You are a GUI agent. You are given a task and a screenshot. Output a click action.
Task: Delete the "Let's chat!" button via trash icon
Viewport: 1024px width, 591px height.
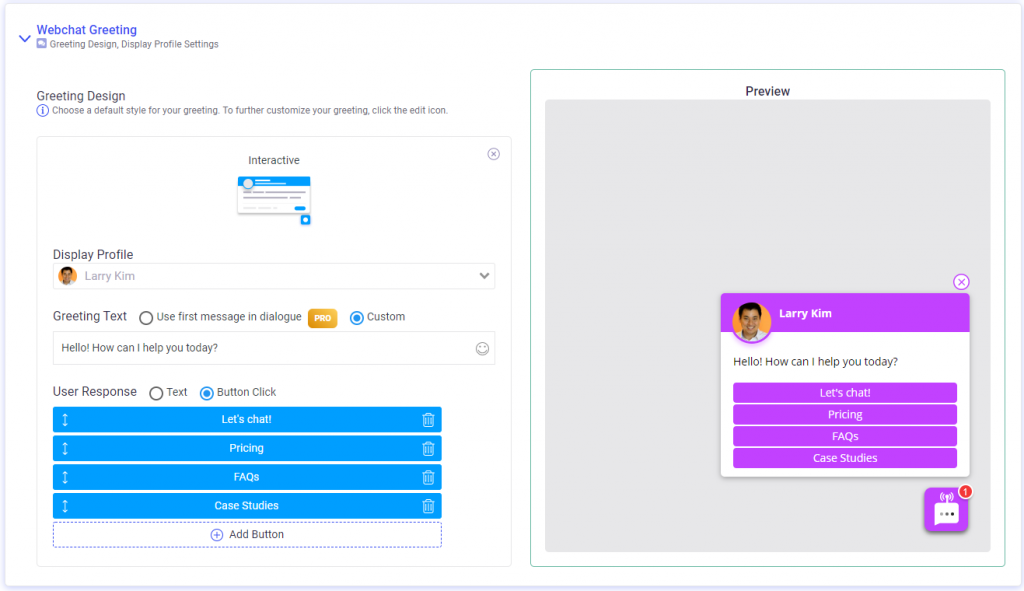(428, 420)
